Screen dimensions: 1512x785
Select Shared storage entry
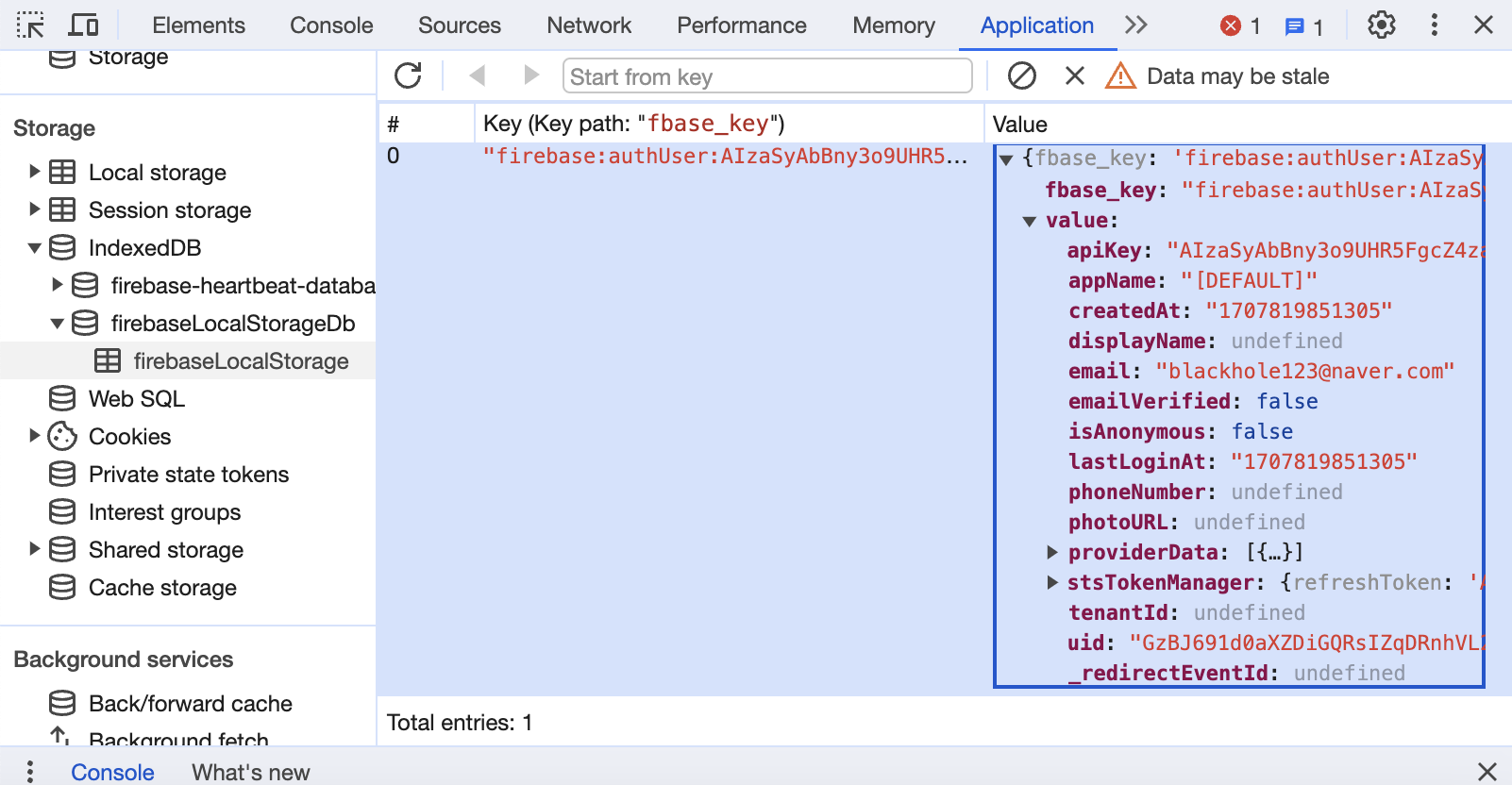click(x=166, y=550)
